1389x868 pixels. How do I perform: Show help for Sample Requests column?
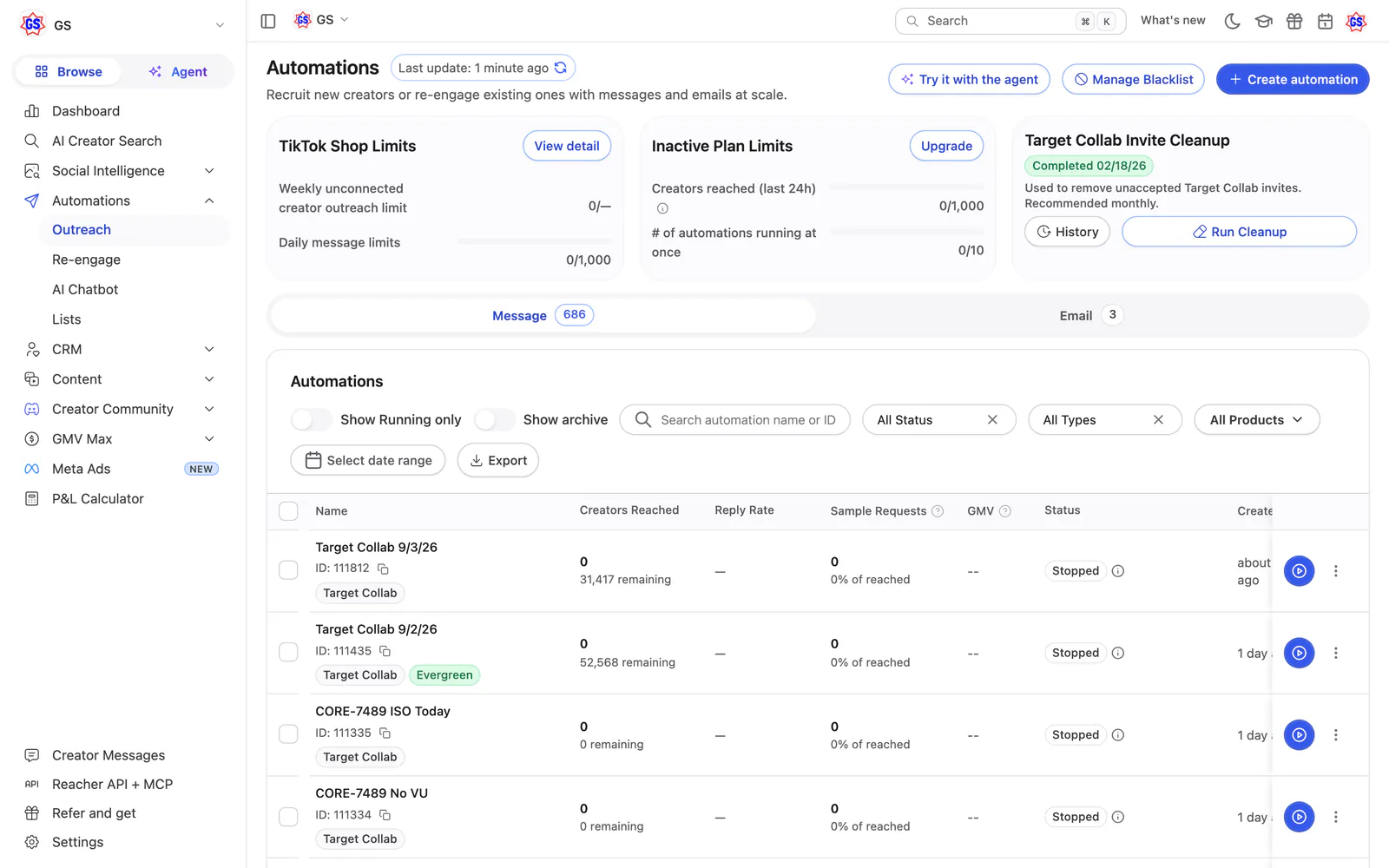click(x=938, y=511)
